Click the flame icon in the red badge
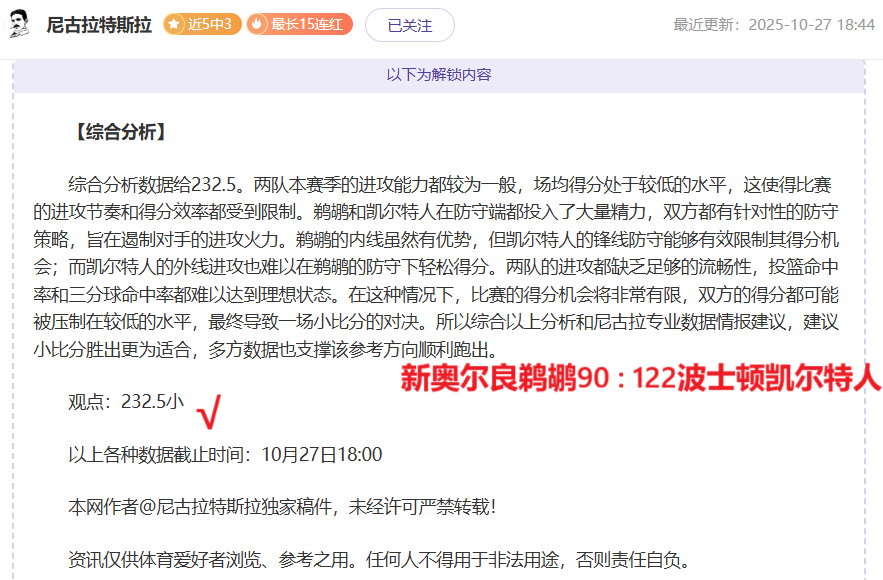 pyautogui.click(x=258, y=25)
